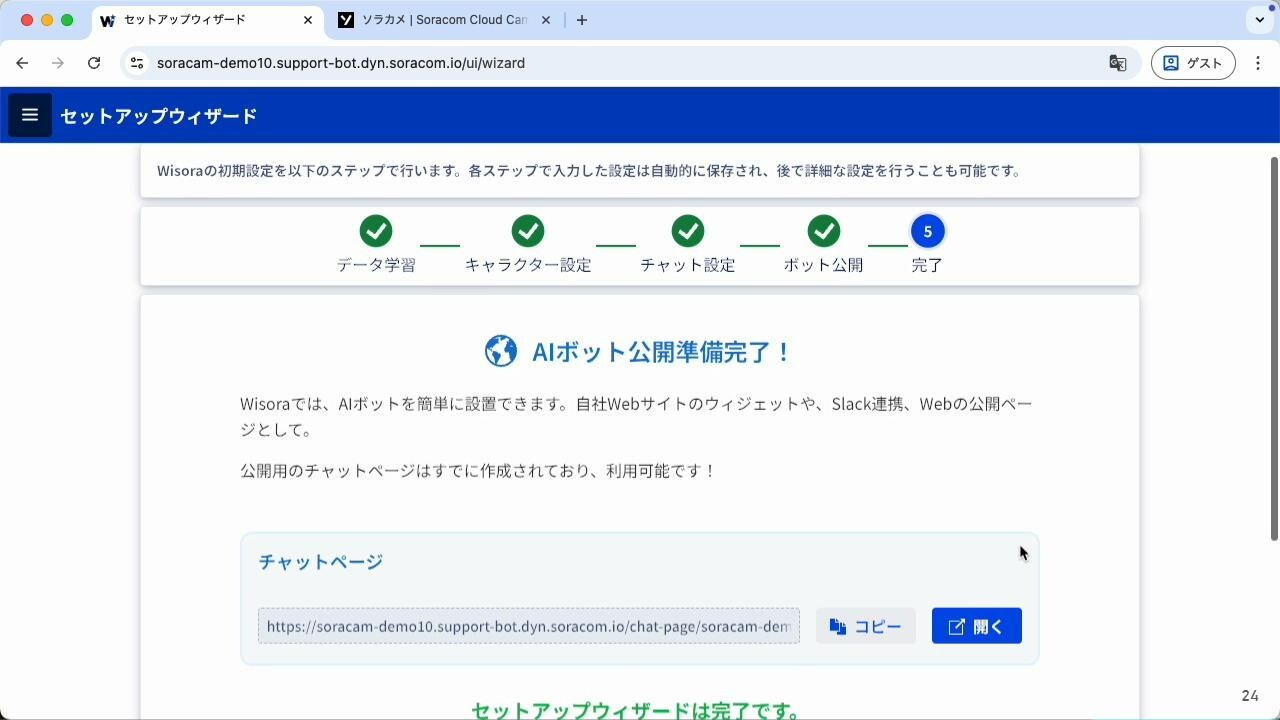Click the translate page icon
1280x720 pixels.
pyautogui.click(x=1118, y=63)
